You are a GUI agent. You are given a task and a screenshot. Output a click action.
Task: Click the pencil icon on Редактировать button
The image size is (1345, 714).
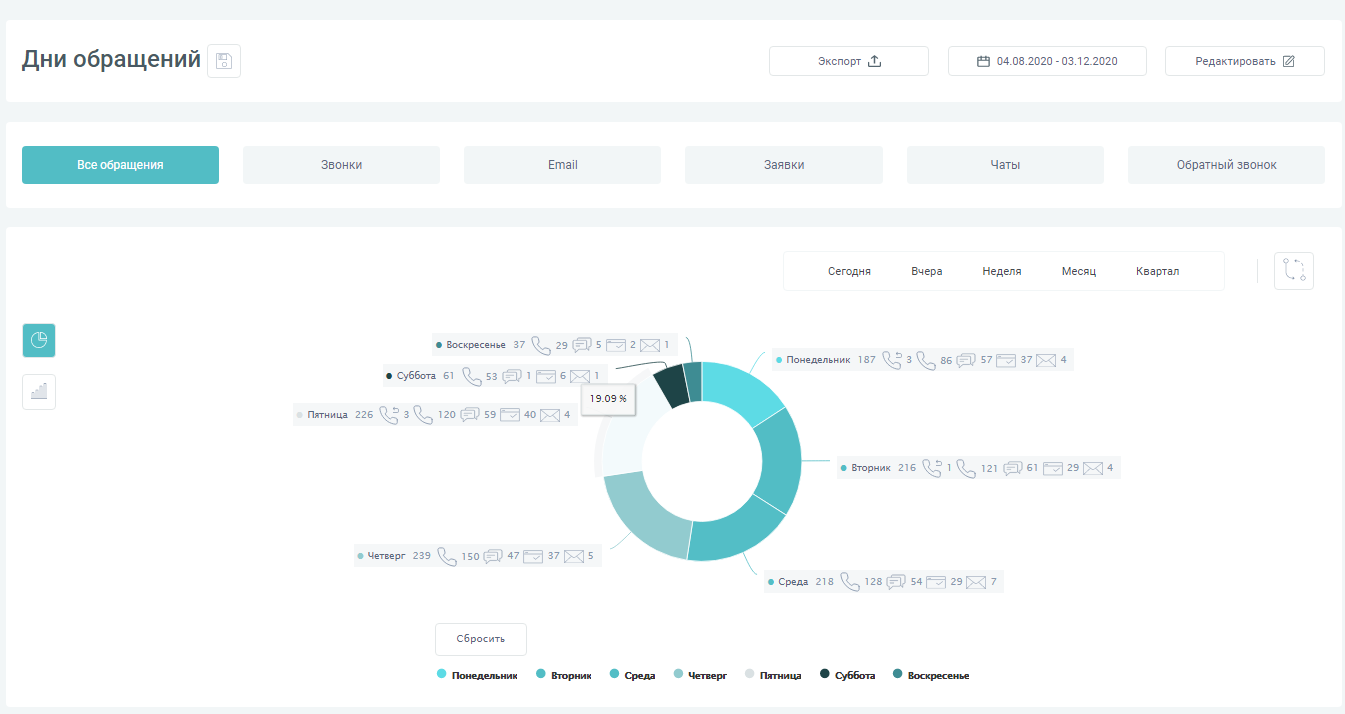tap(1288, 61)
